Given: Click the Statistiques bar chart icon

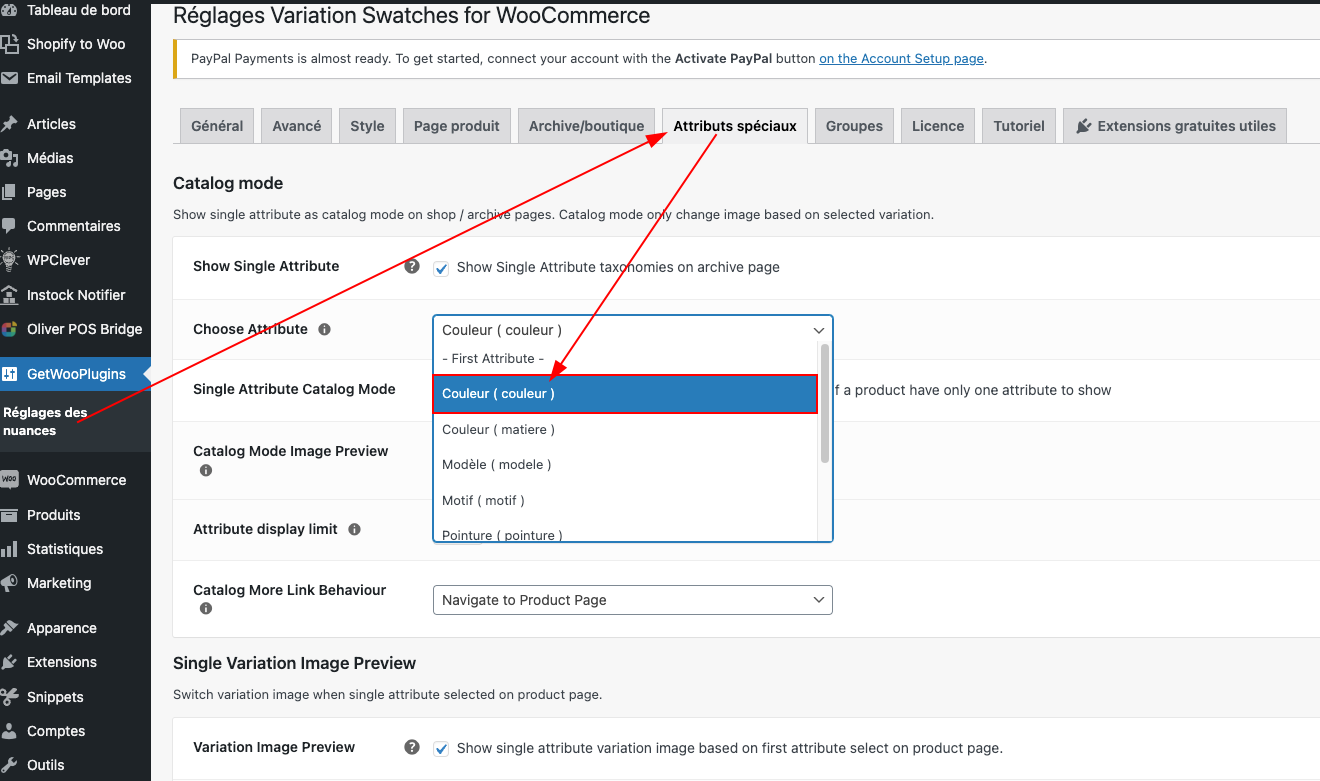Looking at the screenshot, I should [x=9, y=549].
